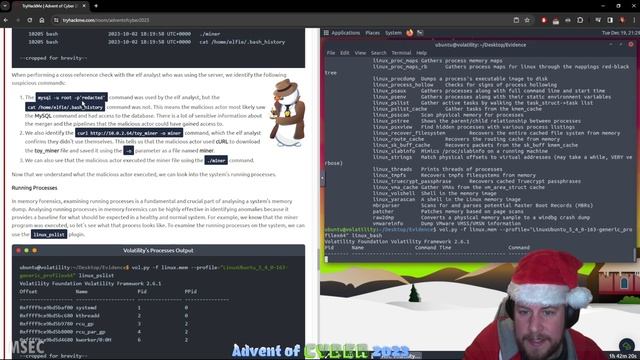Click Volatility's Processes Output title bar
This screenshot has height=360, width=640.
click(158, 250)
